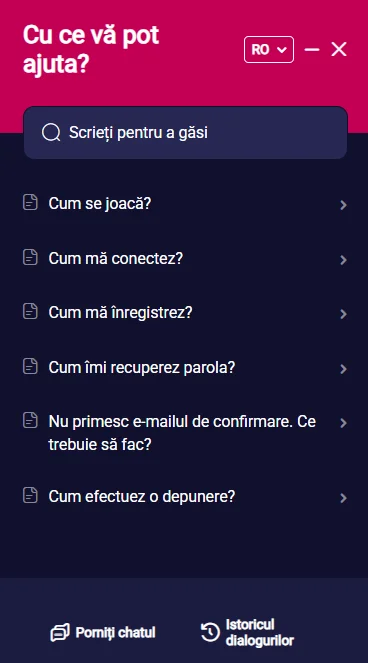Screen dimensions: 368x663
Task: Open 'Cum efectuez o depunere?' article
Action: [184, 497]
